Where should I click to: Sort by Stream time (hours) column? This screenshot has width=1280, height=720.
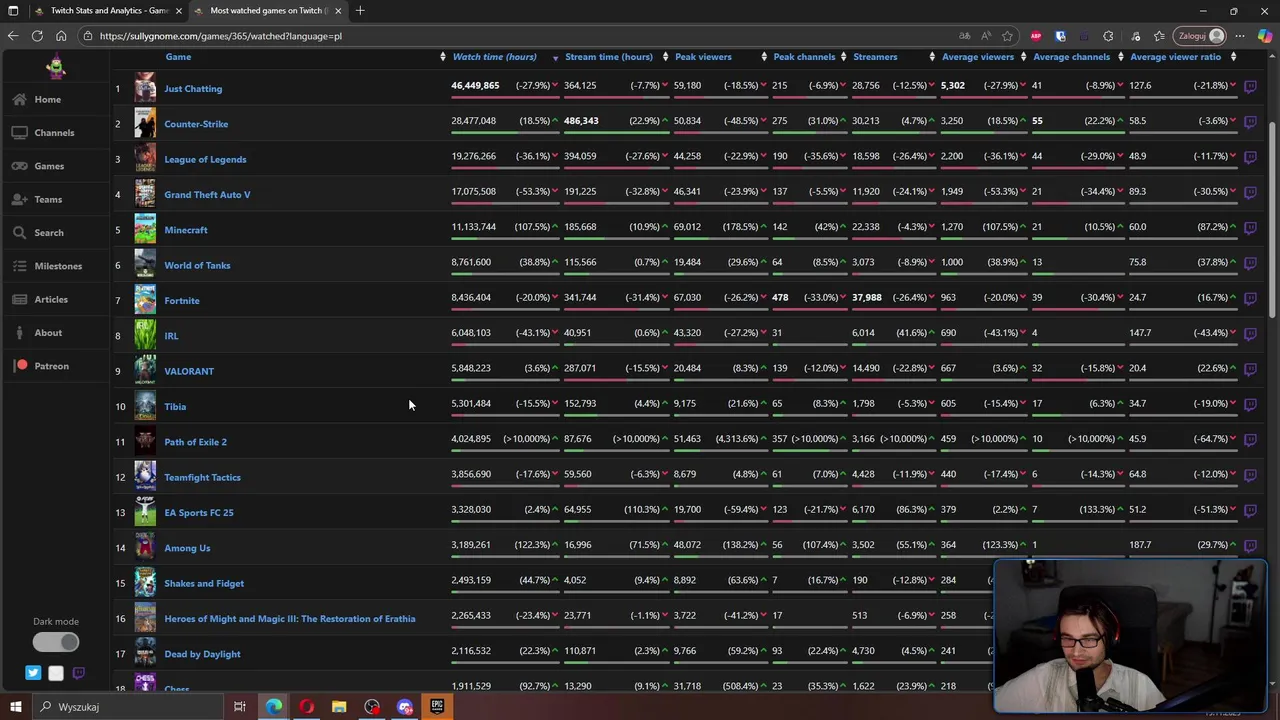(608, 57)
